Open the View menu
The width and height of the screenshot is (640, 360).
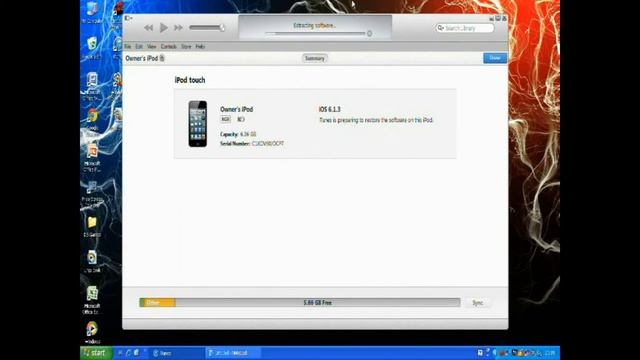point(152,47)
